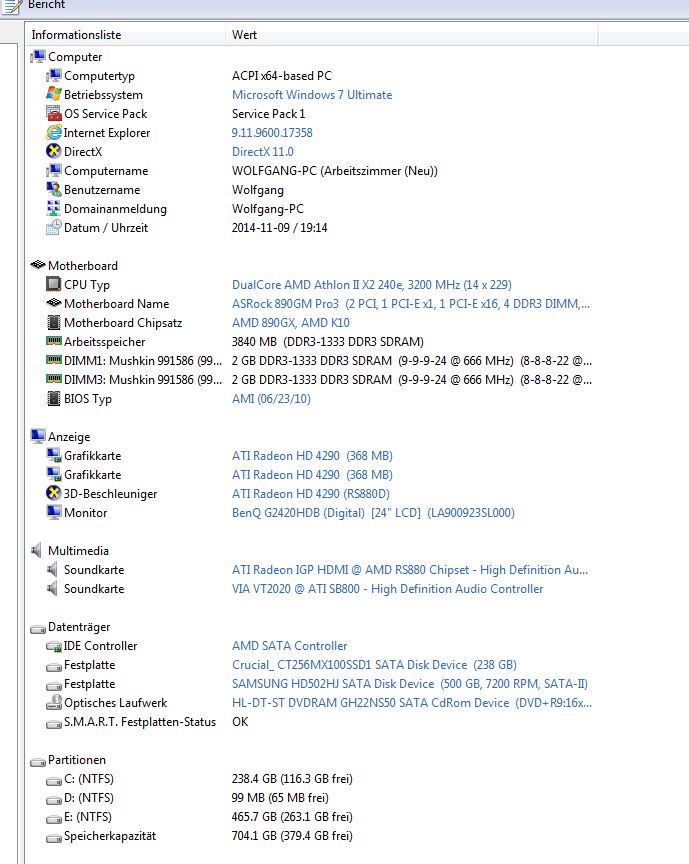Click the Datum / Uhrzeit clock icon

coord(53,228)
